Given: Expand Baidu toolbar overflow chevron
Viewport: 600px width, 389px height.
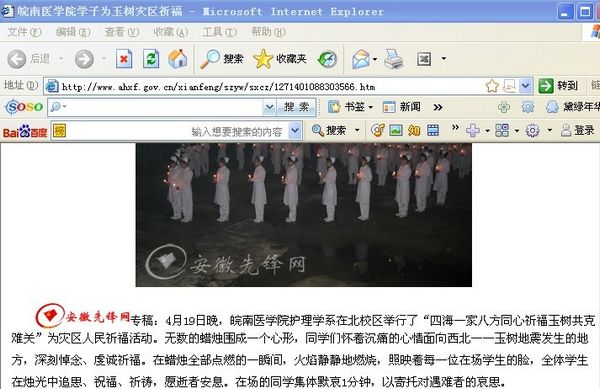Looking at the screenshot, I should [x=455, y=127].
